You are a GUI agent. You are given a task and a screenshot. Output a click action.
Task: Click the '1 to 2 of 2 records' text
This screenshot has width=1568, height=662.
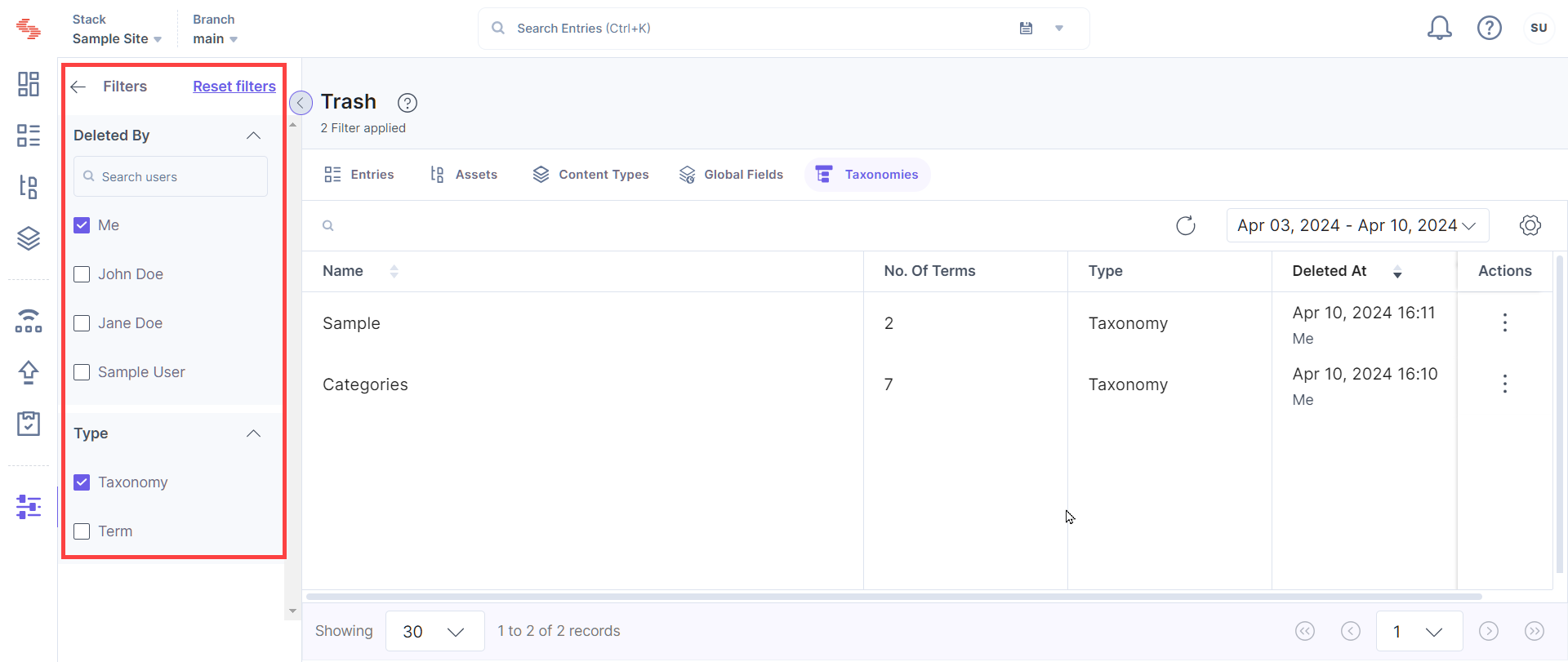559,631
